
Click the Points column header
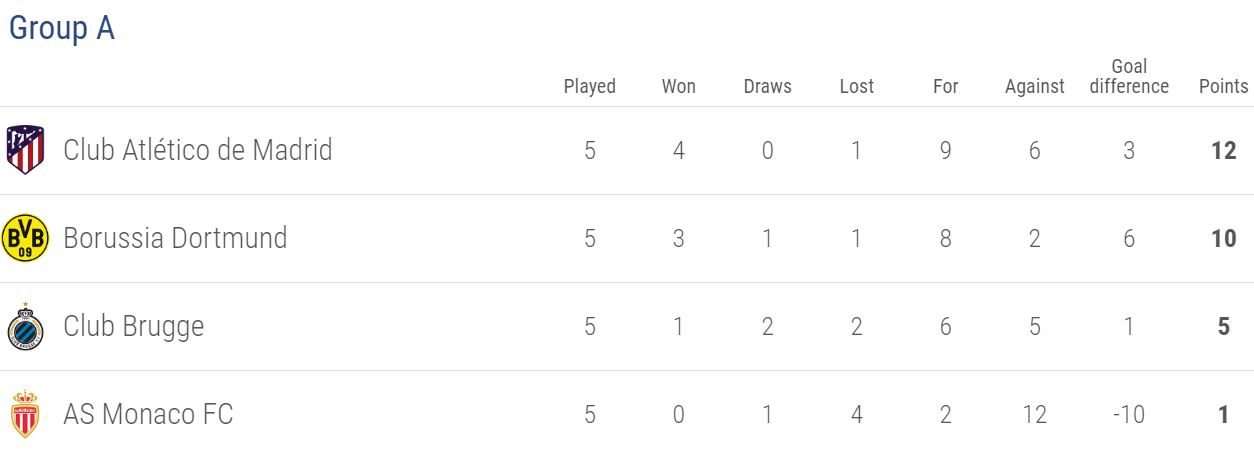coord(1224,86)
